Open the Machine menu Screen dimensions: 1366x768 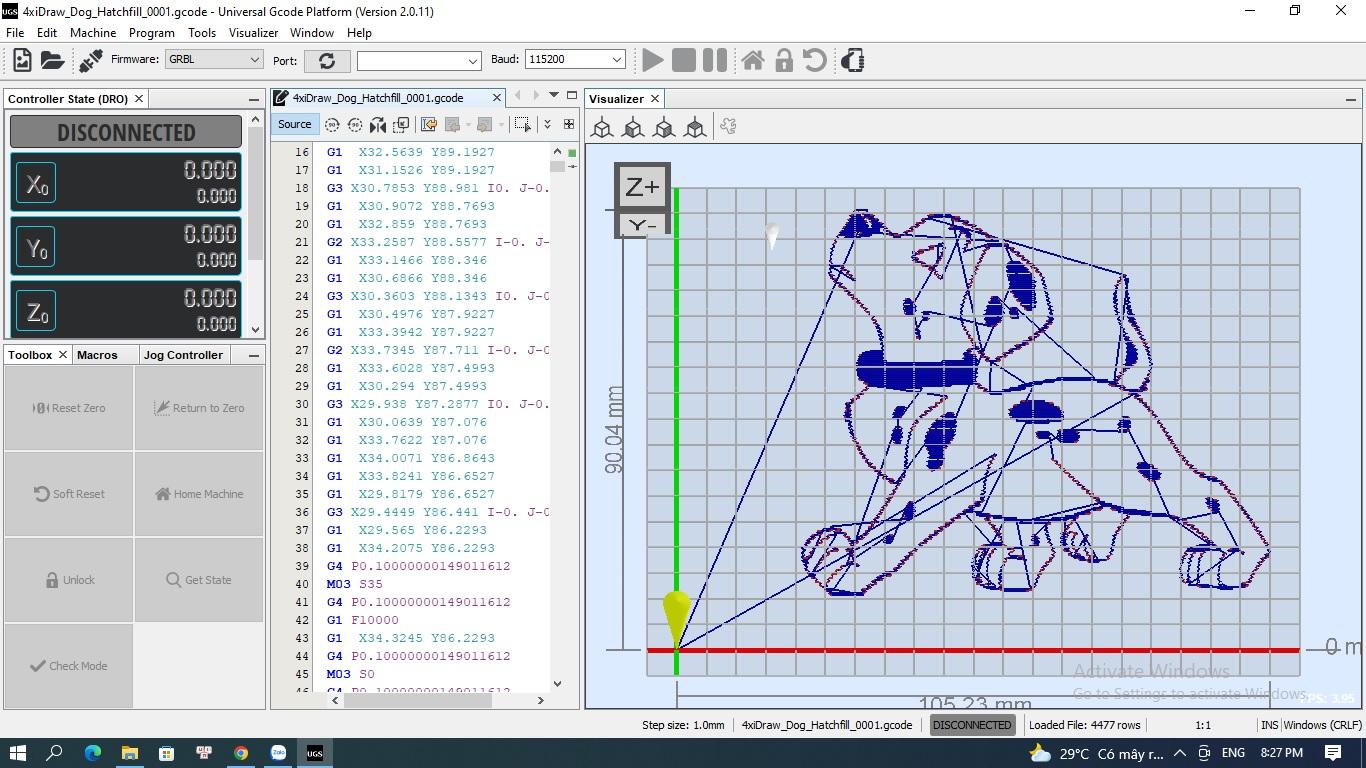coord(93,33)
